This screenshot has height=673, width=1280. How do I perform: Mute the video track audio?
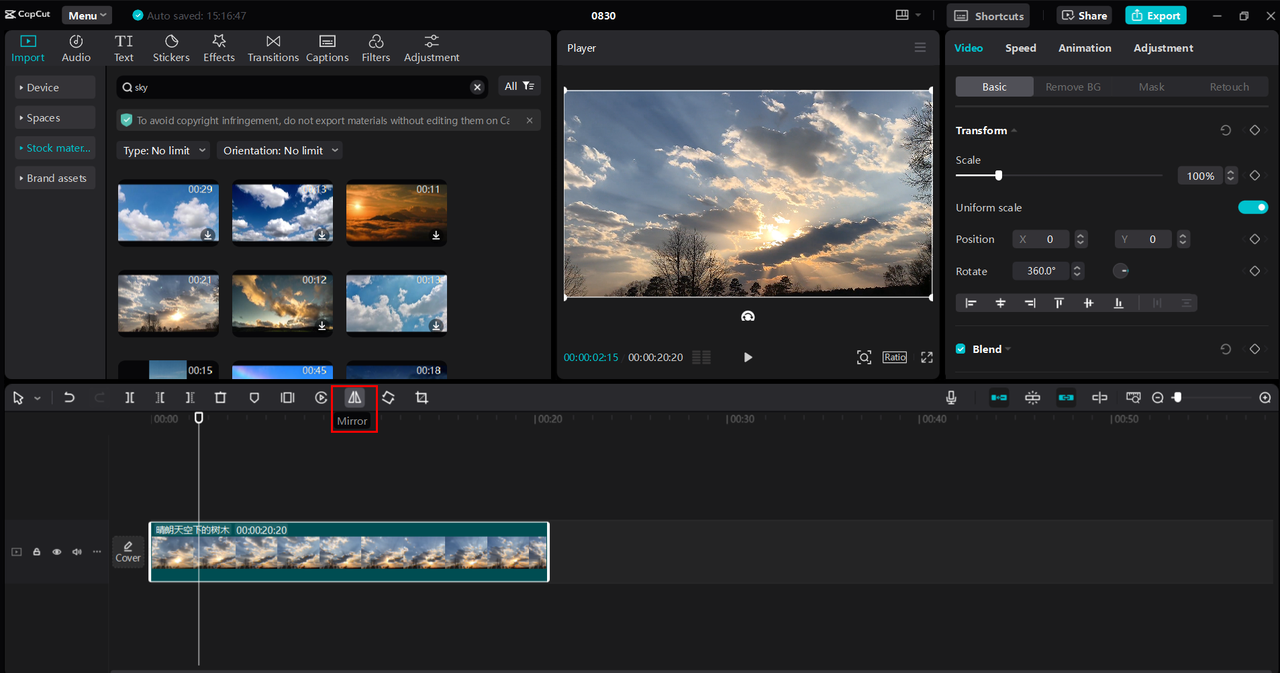tap(77, 552)
